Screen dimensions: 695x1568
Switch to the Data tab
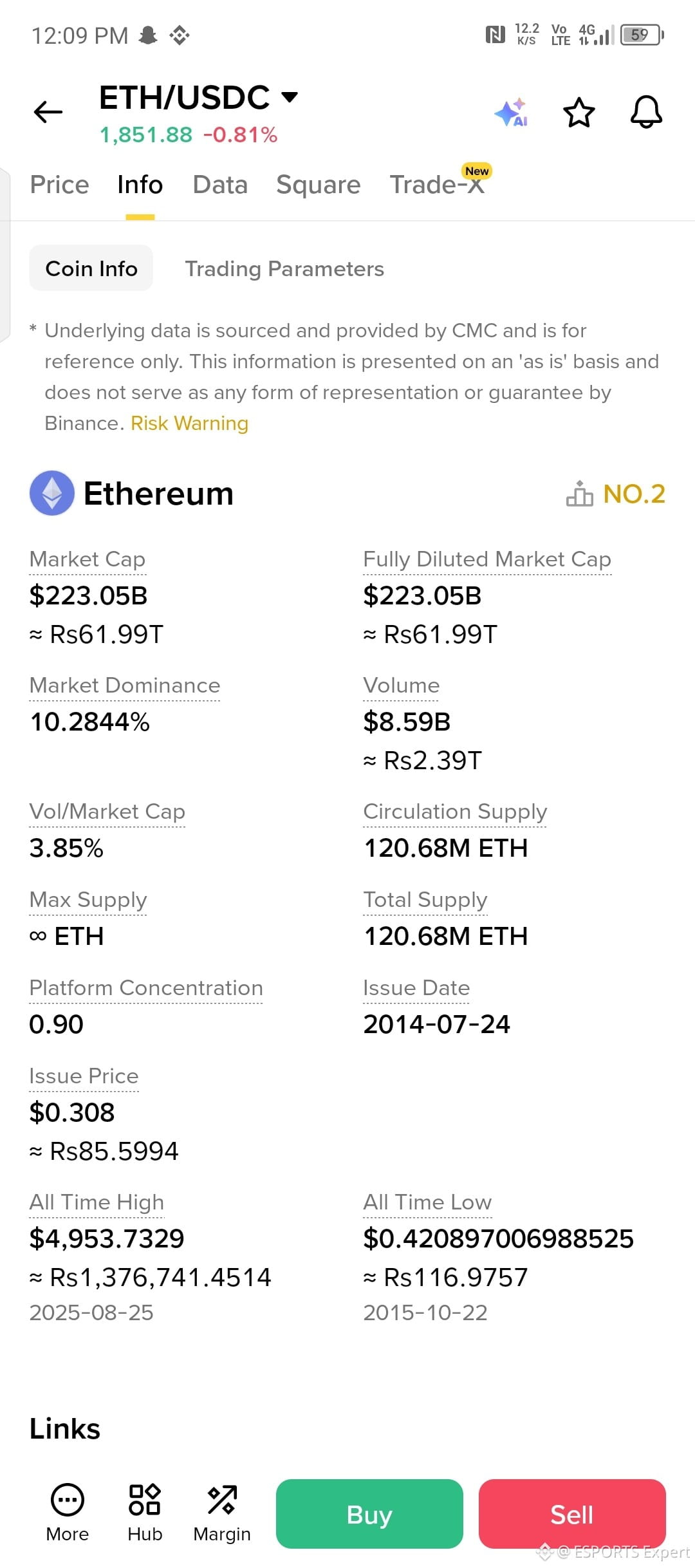tap(220, 185)
